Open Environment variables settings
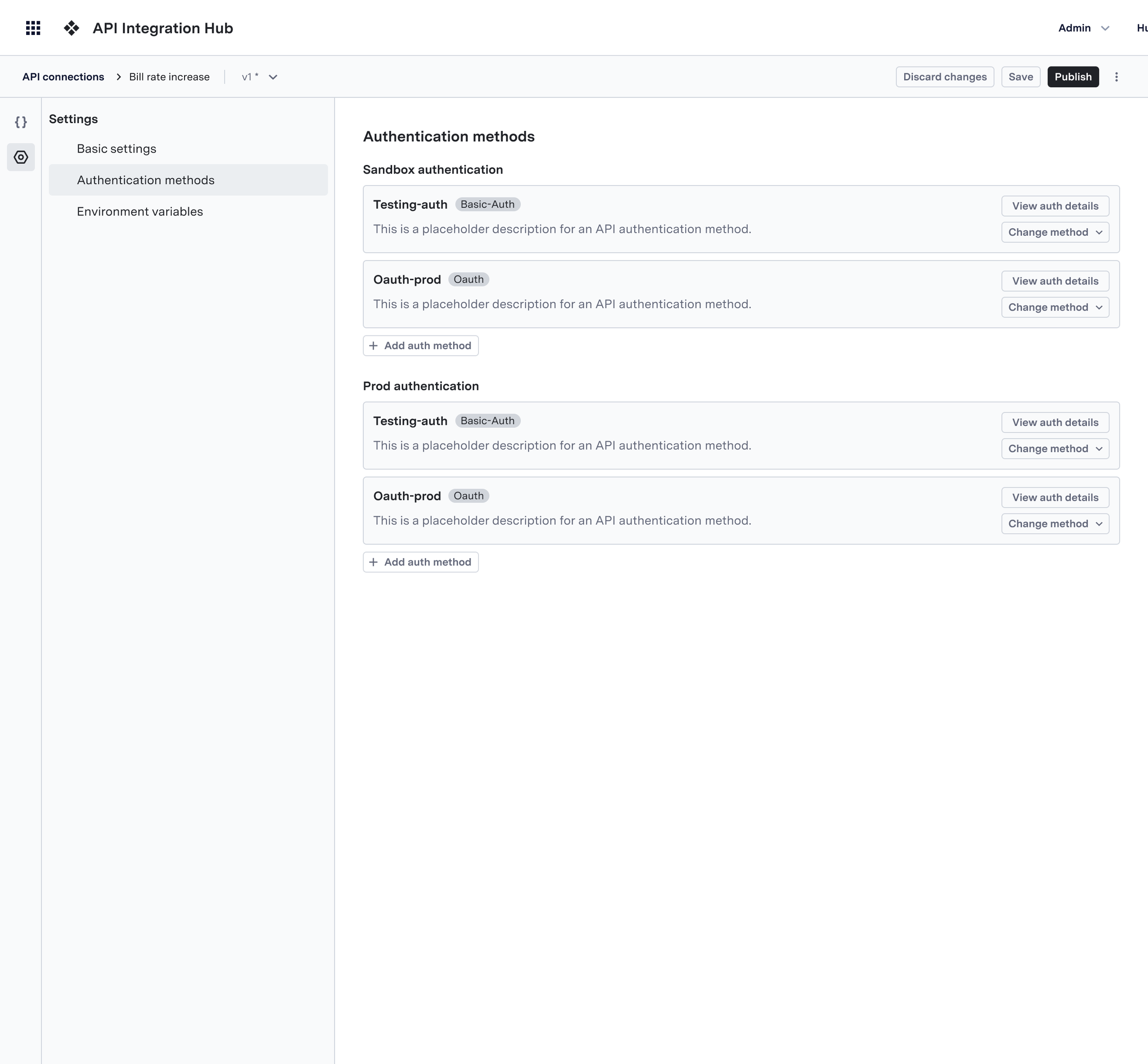This screenshot has height=1064, width=1148. (140, 211)
